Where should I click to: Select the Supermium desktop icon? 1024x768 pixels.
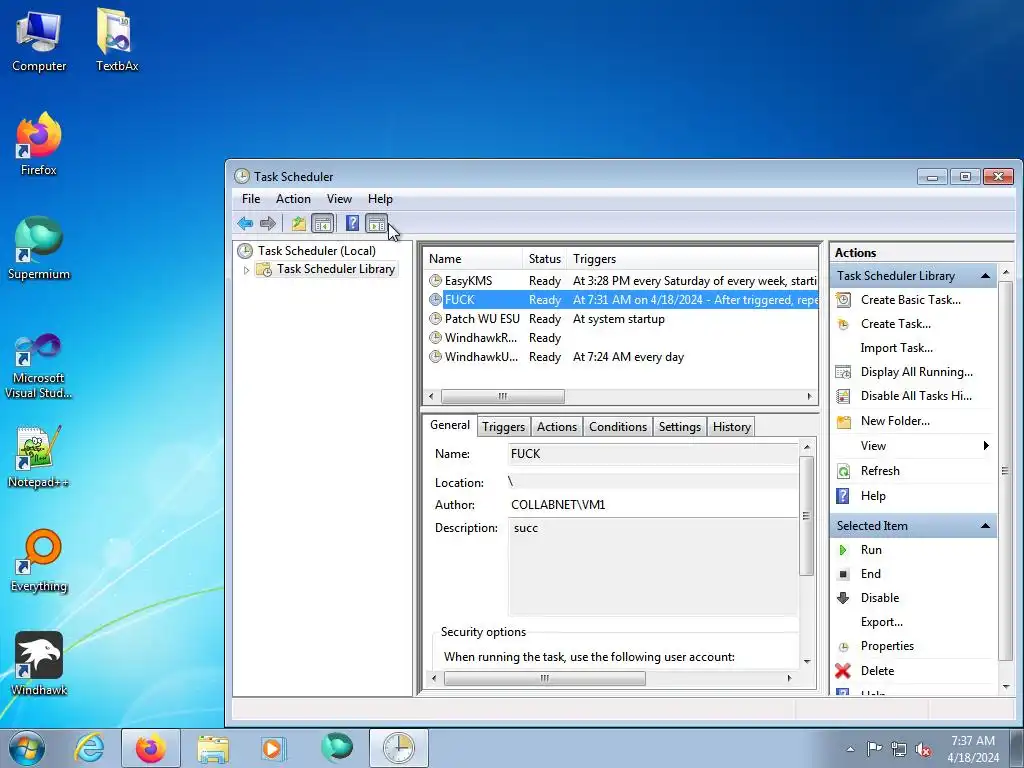click(x=39, y=248)
